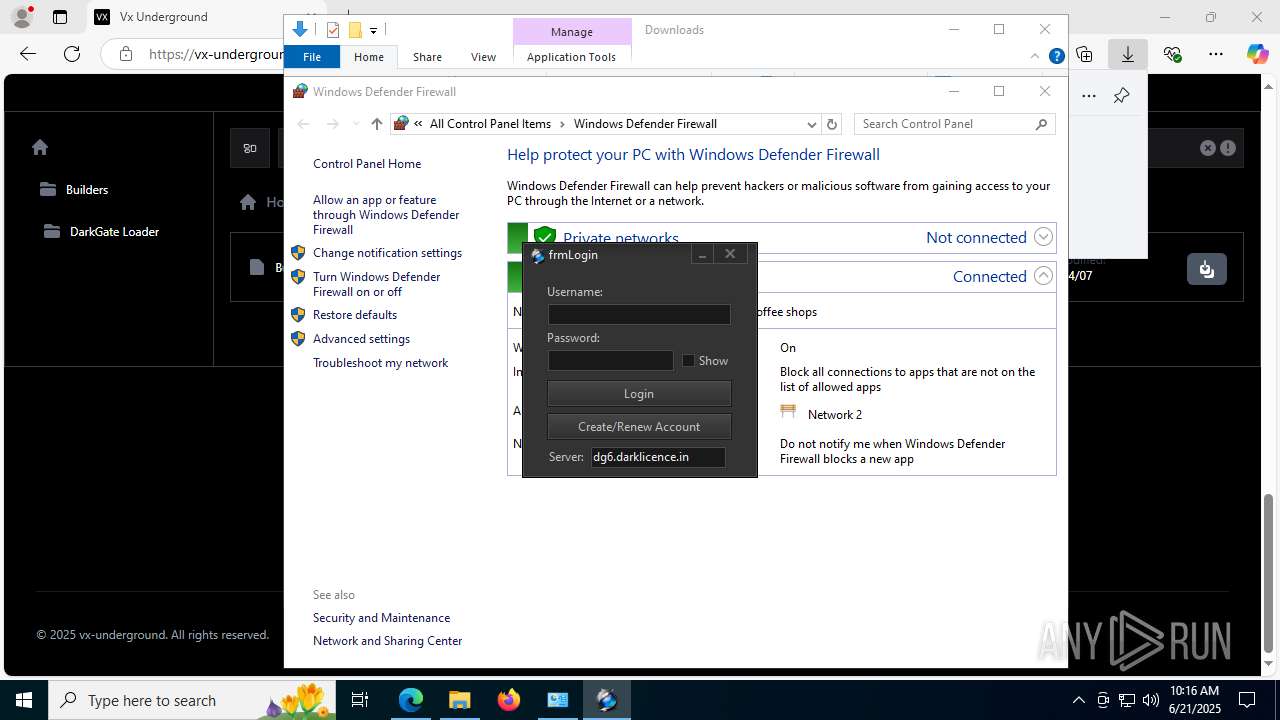Open Edge tab actions menu icon

click(x=60, y=17)
